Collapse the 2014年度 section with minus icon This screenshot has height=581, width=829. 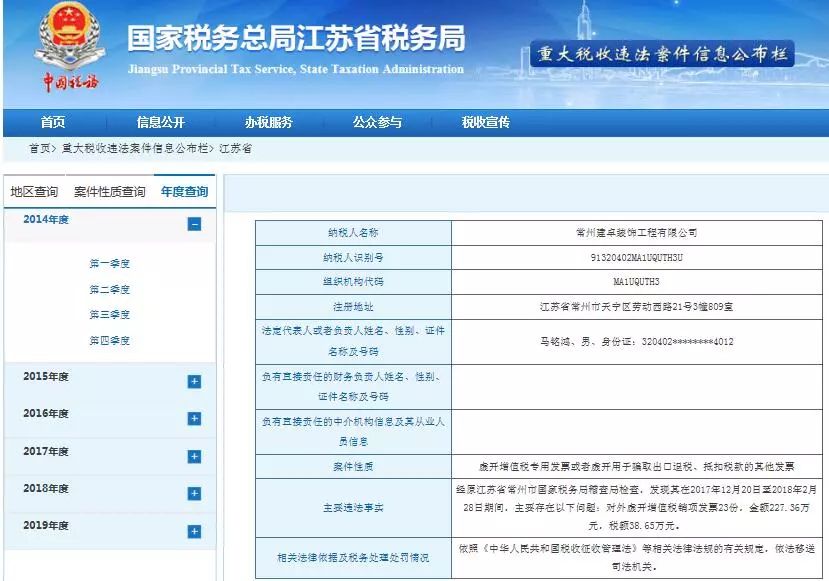194,224
